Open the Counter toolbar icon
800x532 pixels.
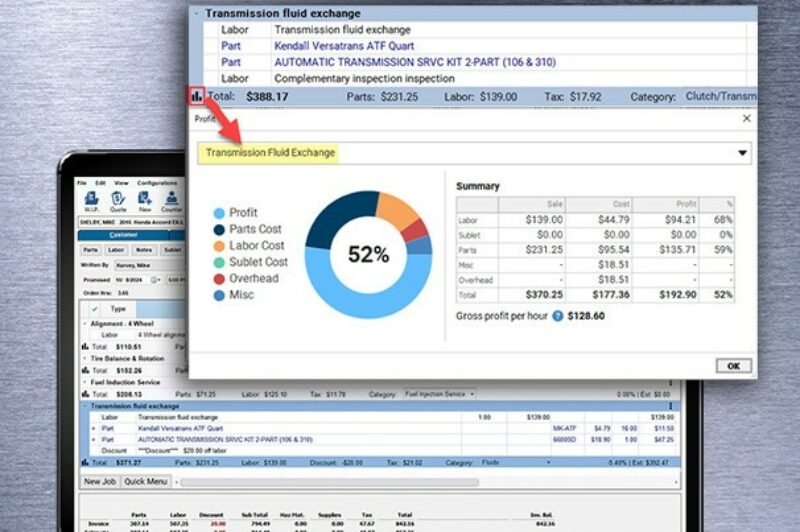point(171,201)
